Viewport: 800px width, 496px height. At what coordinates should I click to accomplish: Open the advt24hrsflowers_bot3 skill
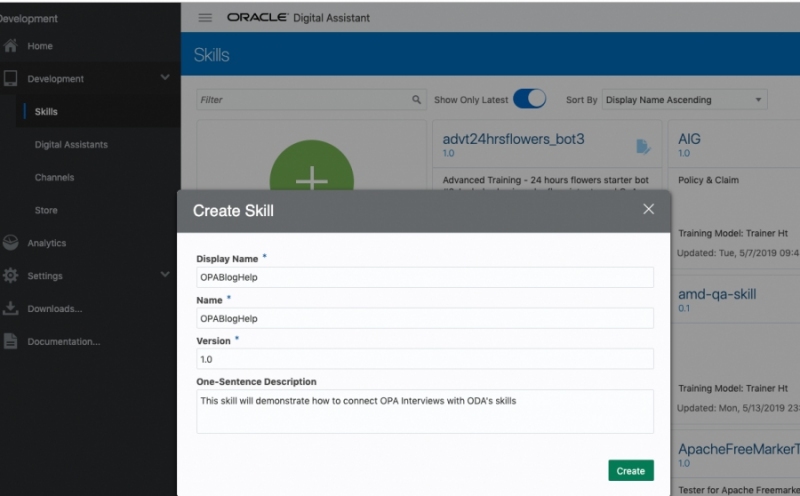[x=513, y=139]
